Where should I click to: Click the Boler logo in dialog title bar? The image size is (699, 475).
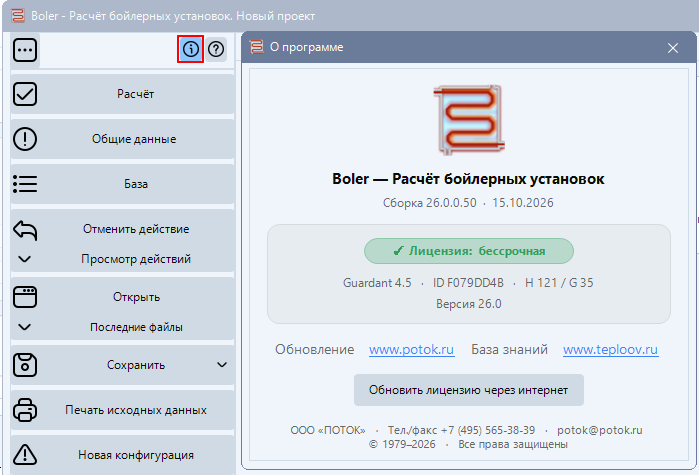click(x=257, y=47)
